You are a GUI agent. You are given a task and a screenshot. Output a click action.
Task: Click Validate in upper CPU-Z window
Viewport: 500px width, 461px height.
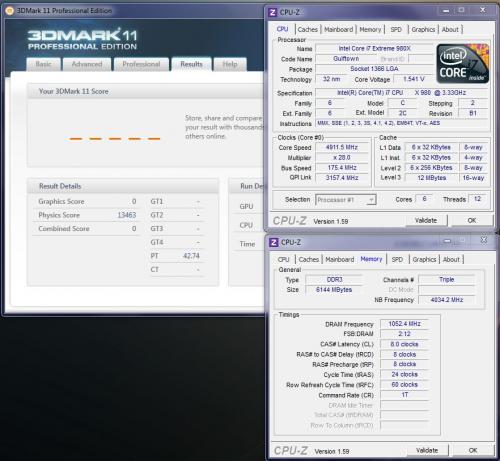426,221
